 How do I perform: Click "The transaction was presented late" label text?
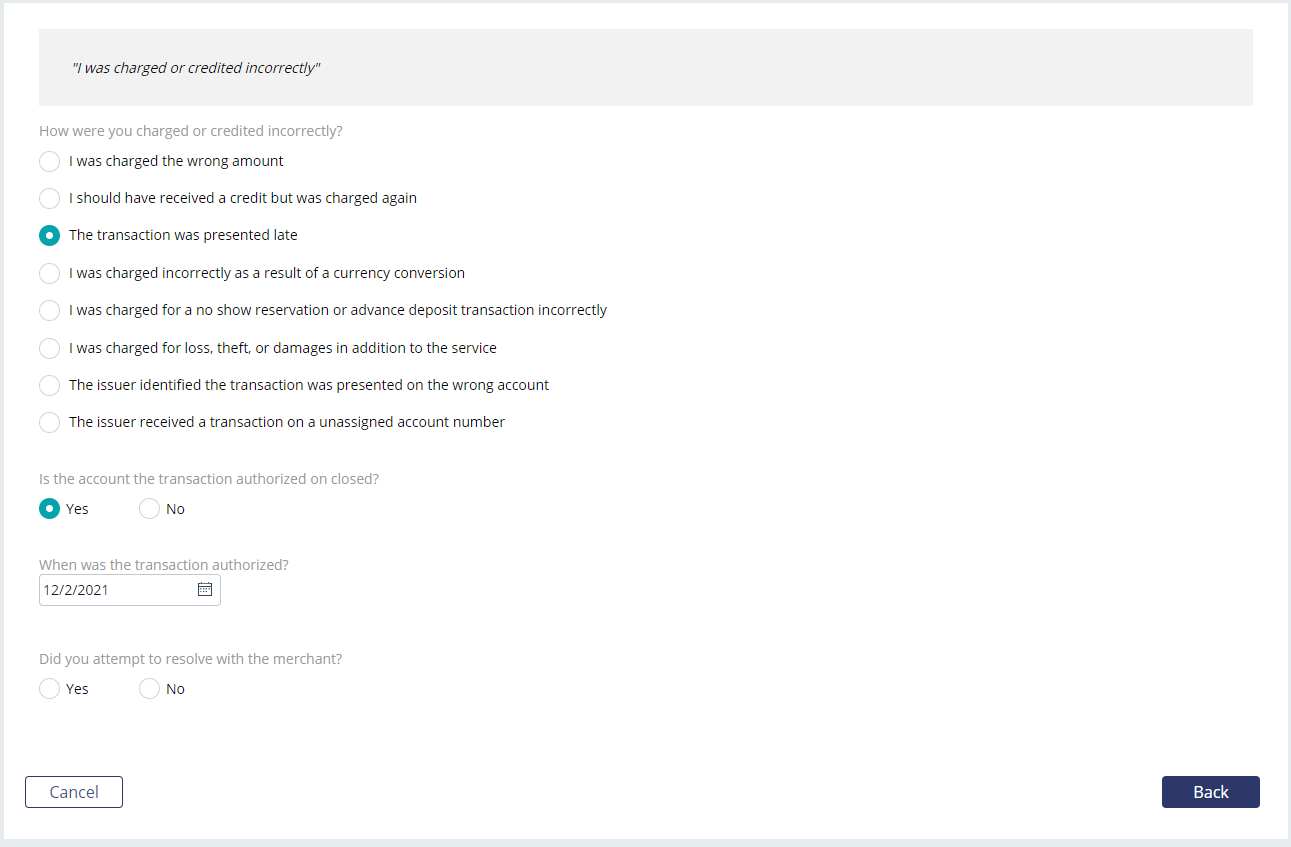point(183,235)
